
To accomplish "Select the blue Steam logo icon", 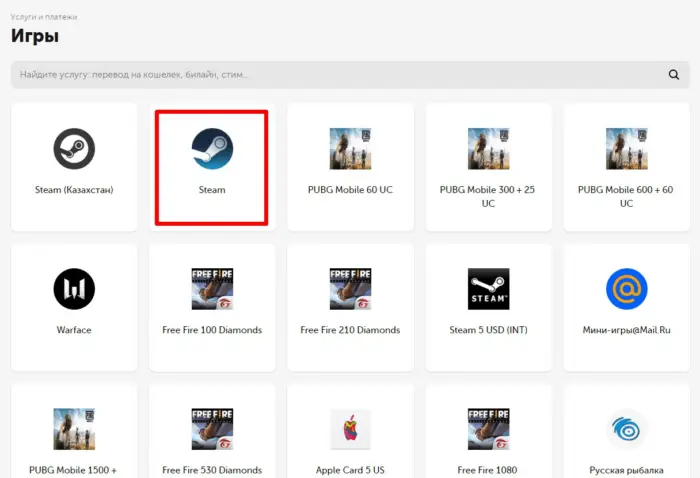I will [x=212, y=149].
